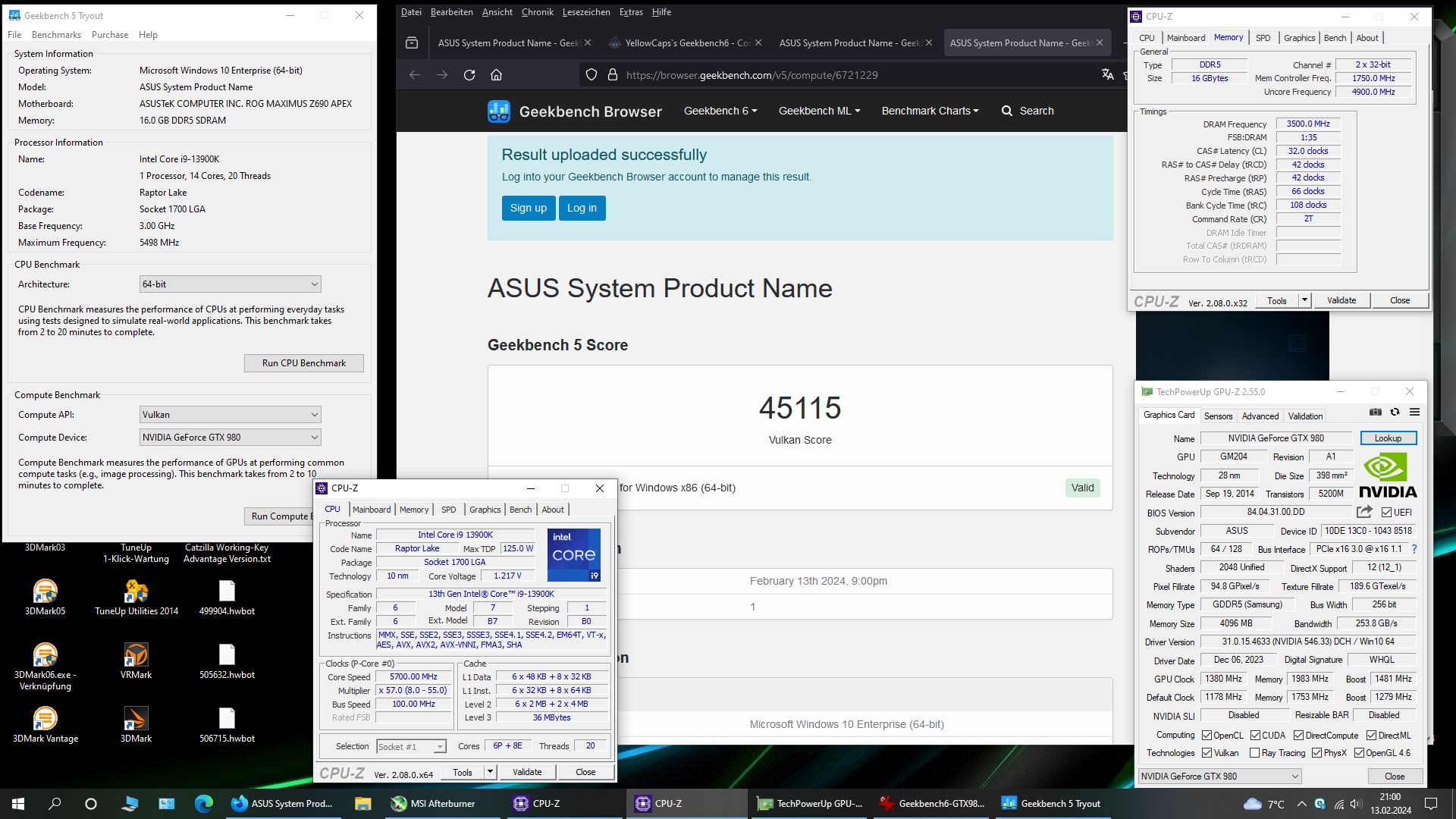The height and width of the screenshot is (819, 1456).
Task: Click the Valid badge on result
Action: [1082, 488]
